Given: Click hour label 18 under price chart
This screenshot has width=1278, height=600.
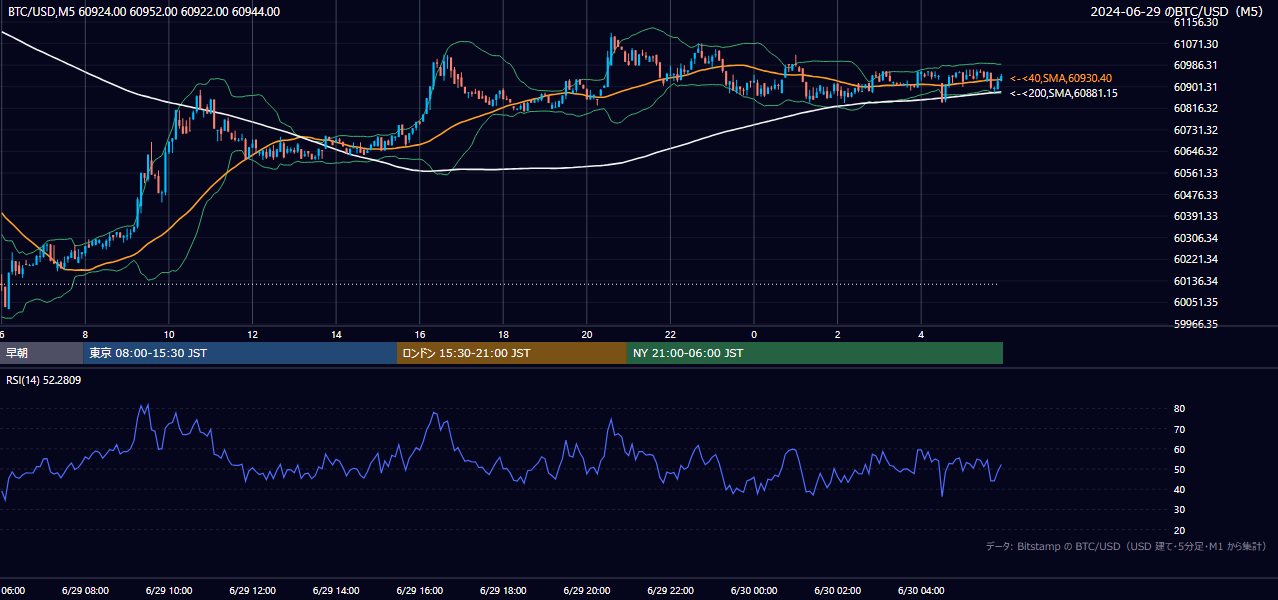Looking at the screenshot, I should tap(503, 334).
